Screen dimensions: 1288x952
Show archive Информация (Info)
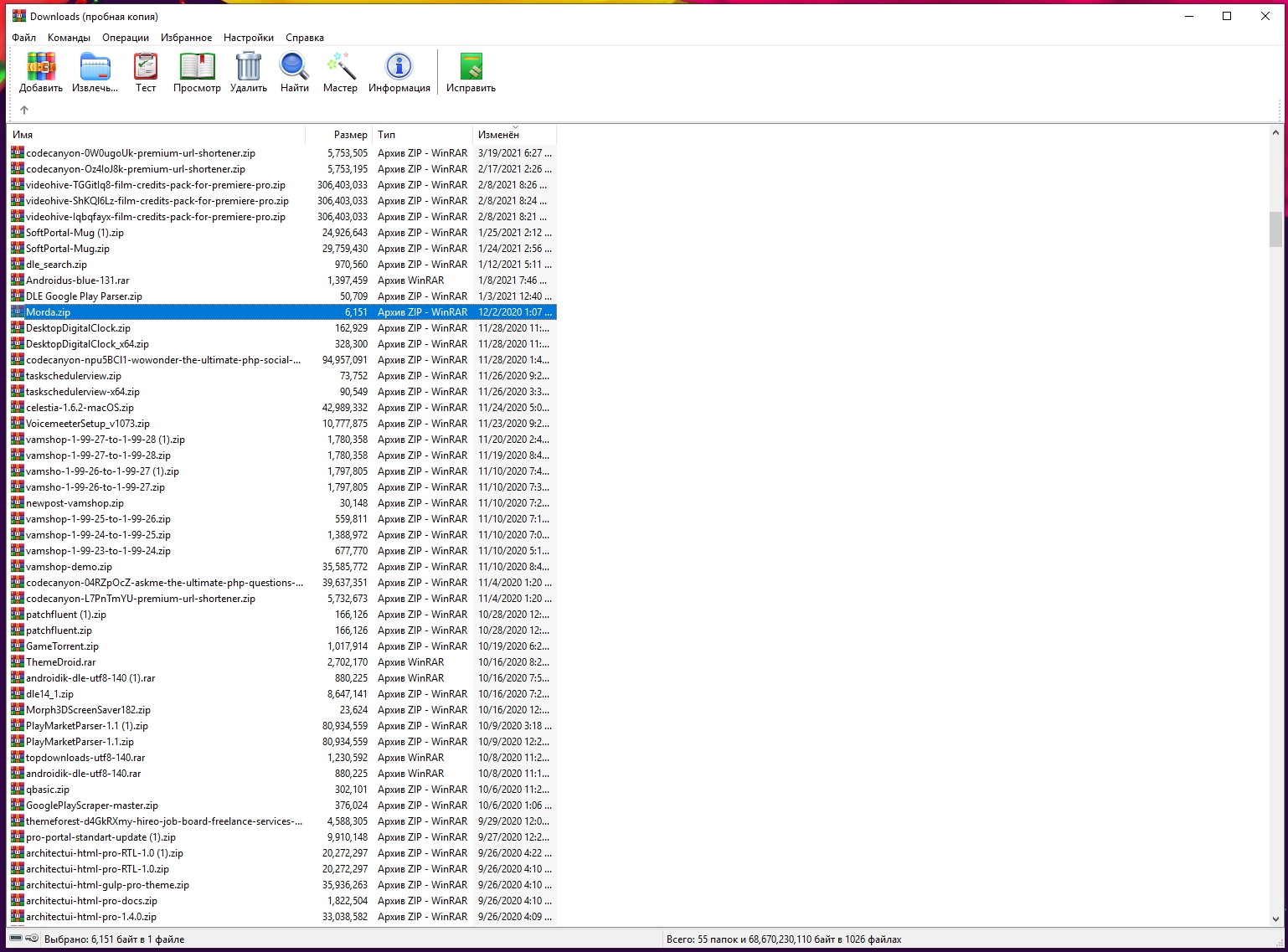point(399,66)
